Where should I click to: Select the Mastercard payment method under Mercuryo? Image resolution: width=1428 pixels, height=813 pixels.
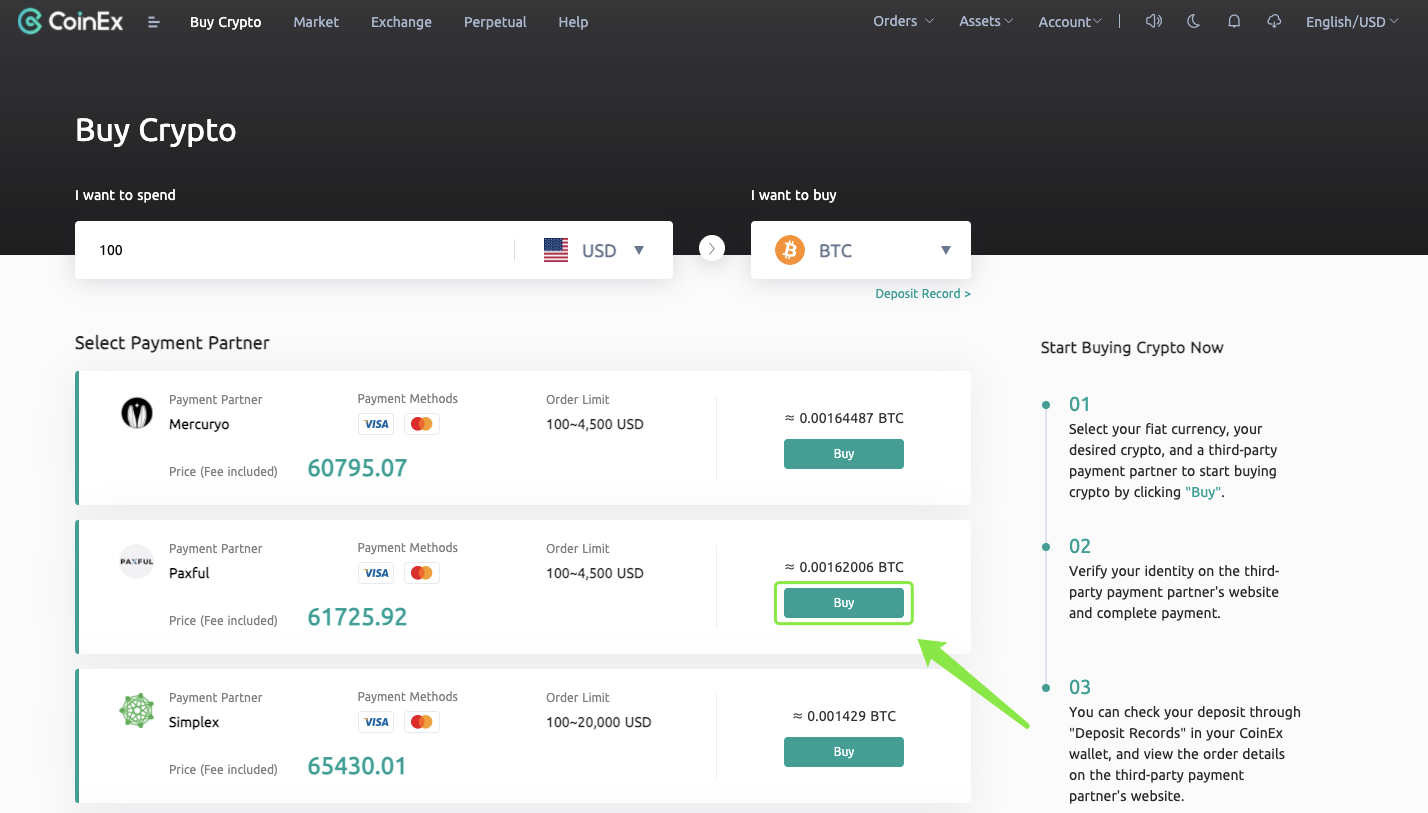(x=421, y=423)
